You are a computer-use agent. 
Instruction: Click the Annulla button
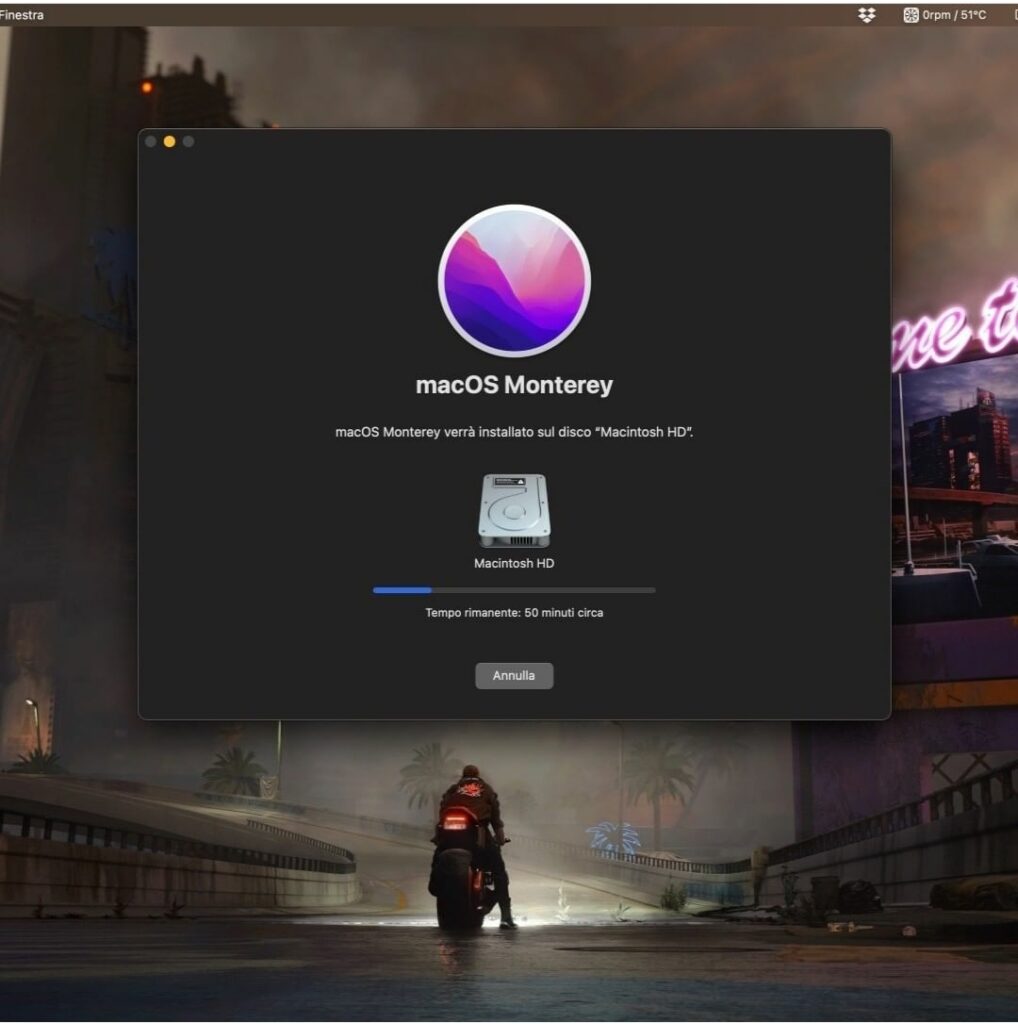point(514,676)
